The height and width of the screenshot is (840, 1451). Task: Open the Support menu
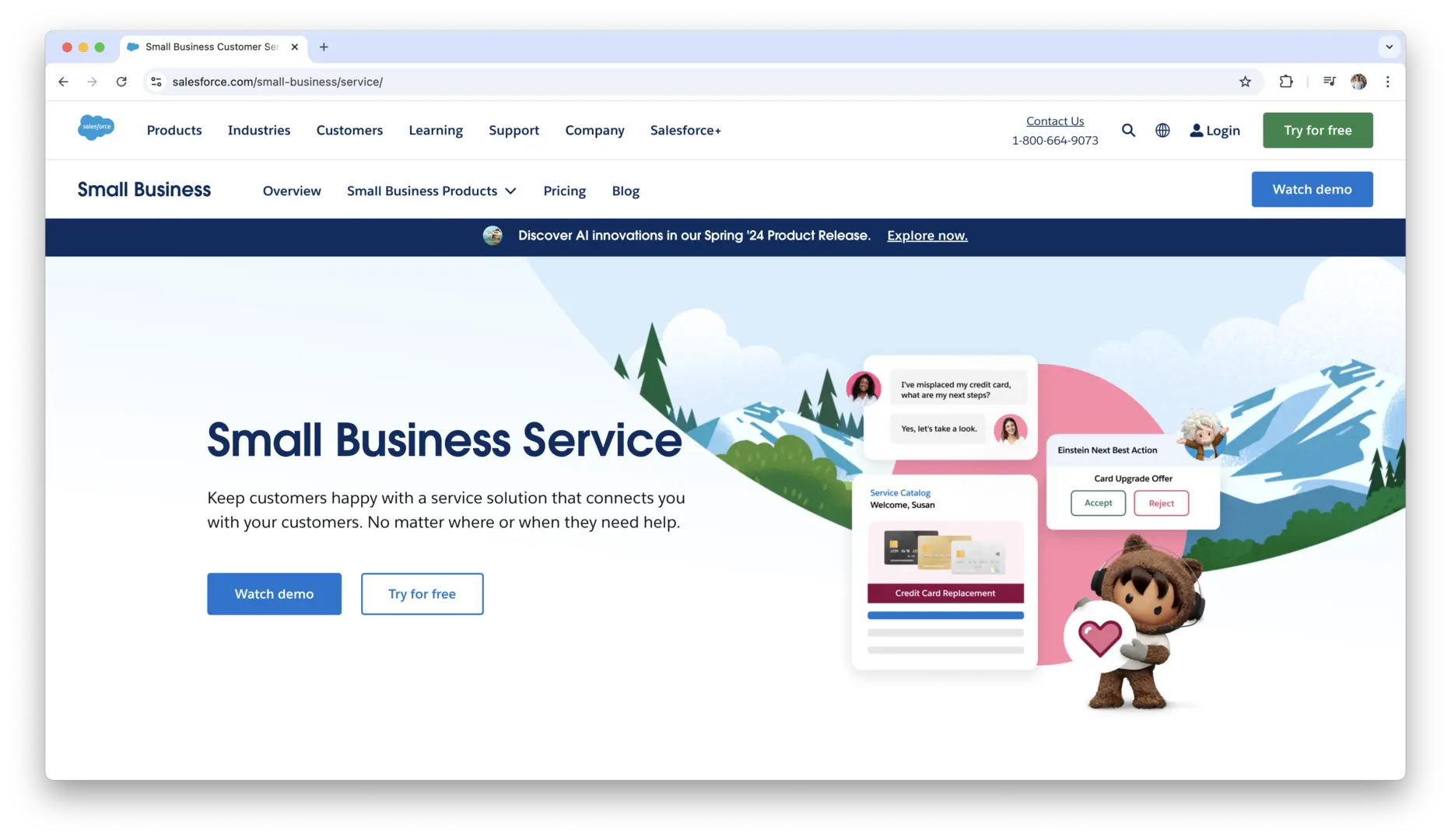click(x=513, y=130)
